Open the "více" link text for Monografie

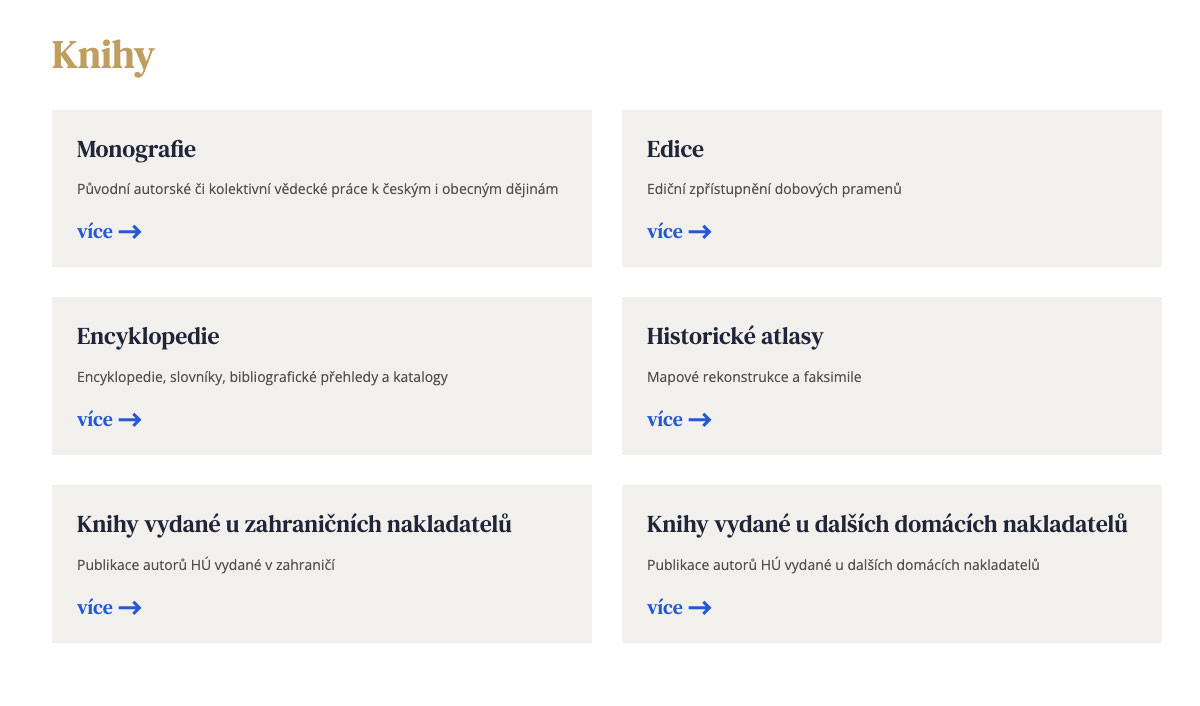(x=95, y=232)
